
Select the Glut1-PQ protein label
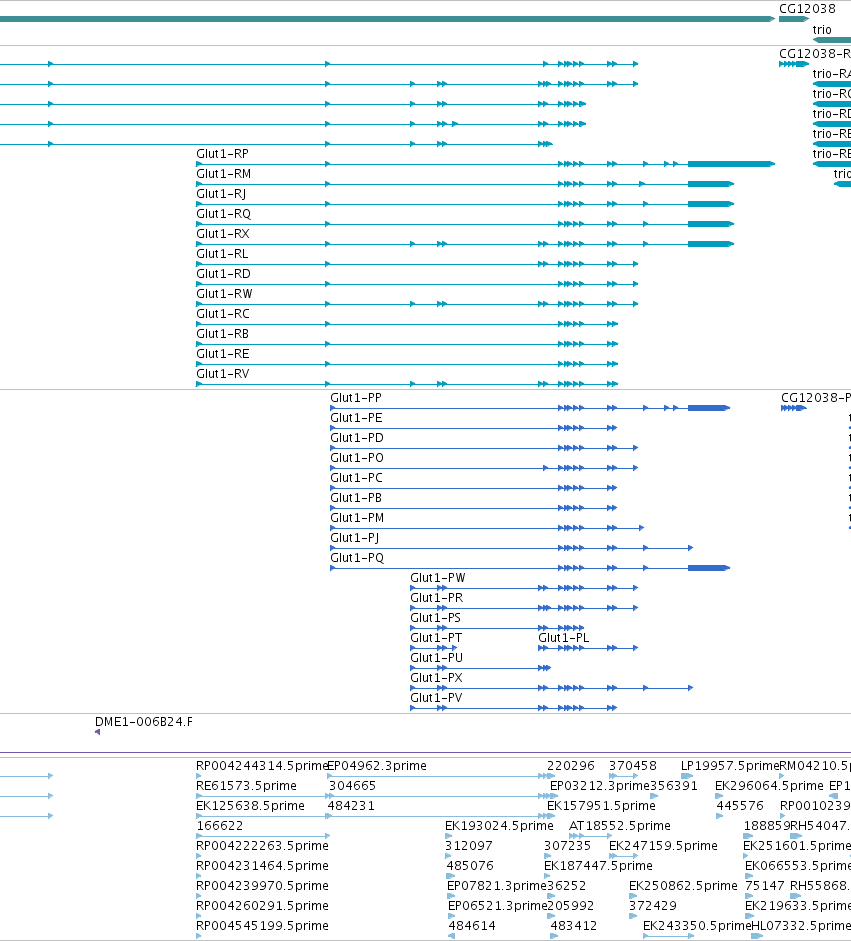(357, 558)
